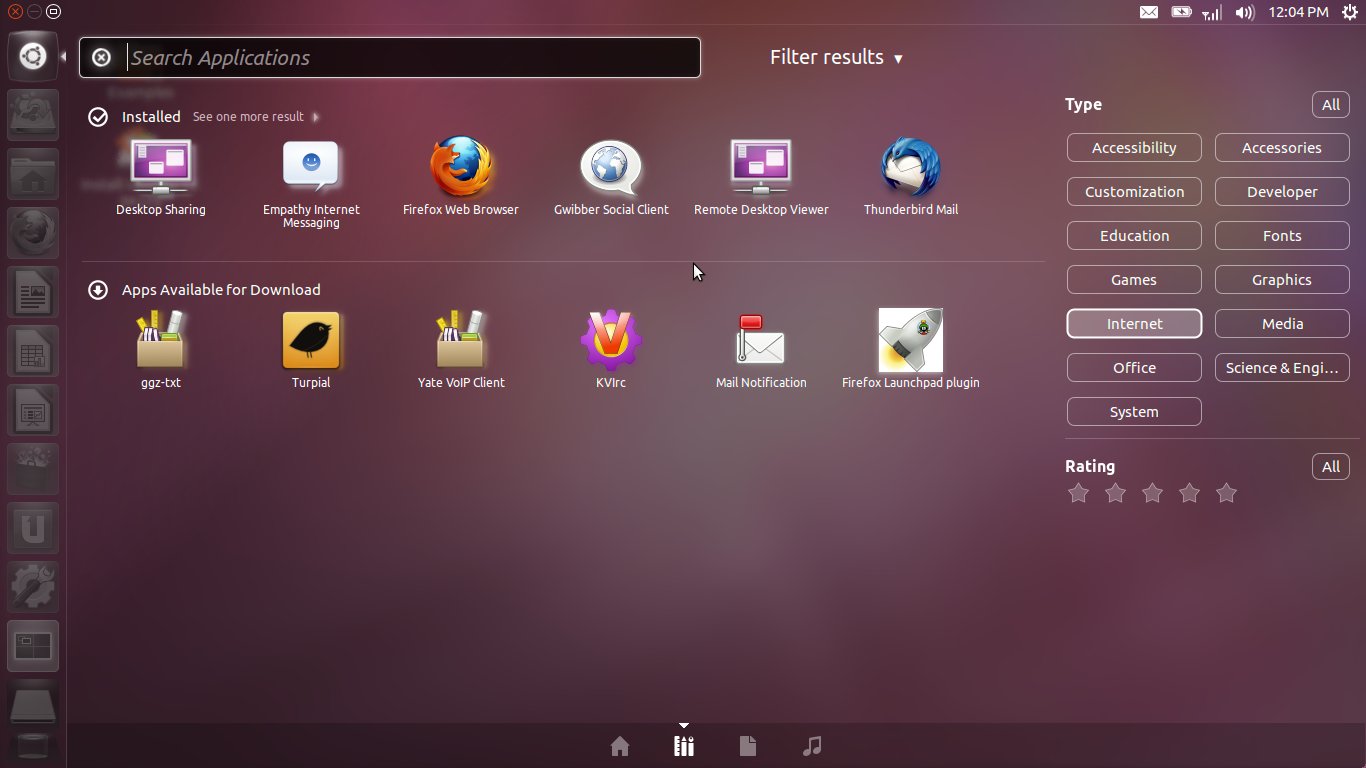Collapse the Type filter heading
Viewport: 1366px width, 768px height.
tap(1083, 105)
